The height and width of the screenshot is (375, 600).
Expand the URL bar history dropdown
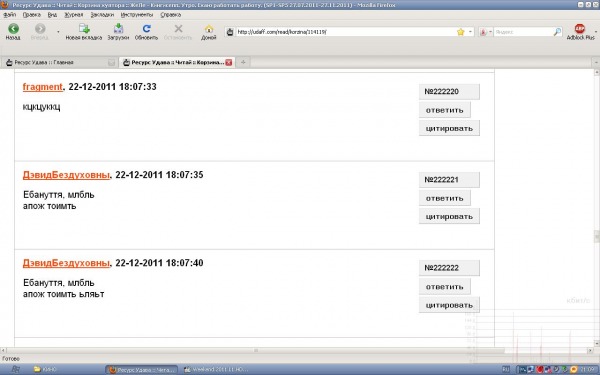click(x=470, y=32)
